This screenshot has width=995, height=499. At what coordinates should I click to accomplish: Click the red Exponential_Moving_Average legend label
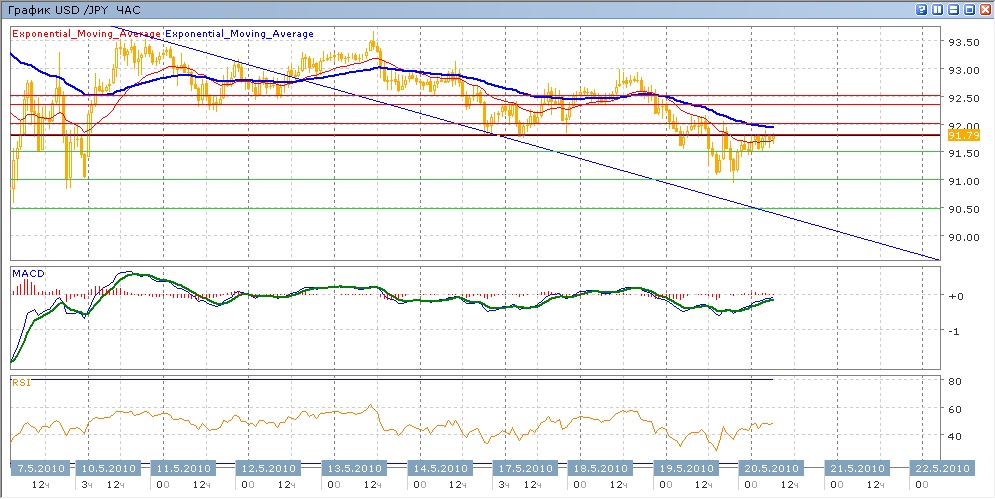(86, 34)
